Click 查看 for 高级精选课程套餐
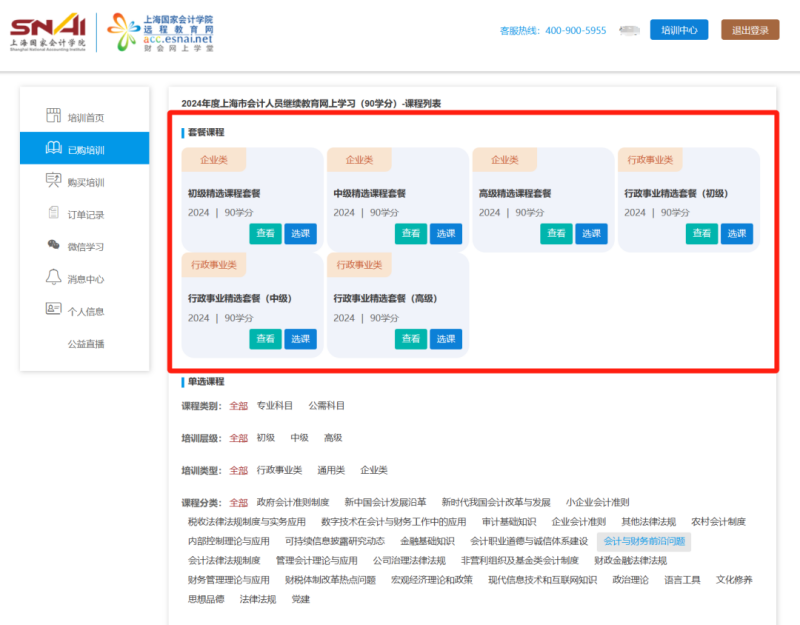This screenshot has height=625, width=800. click(556, 233)
